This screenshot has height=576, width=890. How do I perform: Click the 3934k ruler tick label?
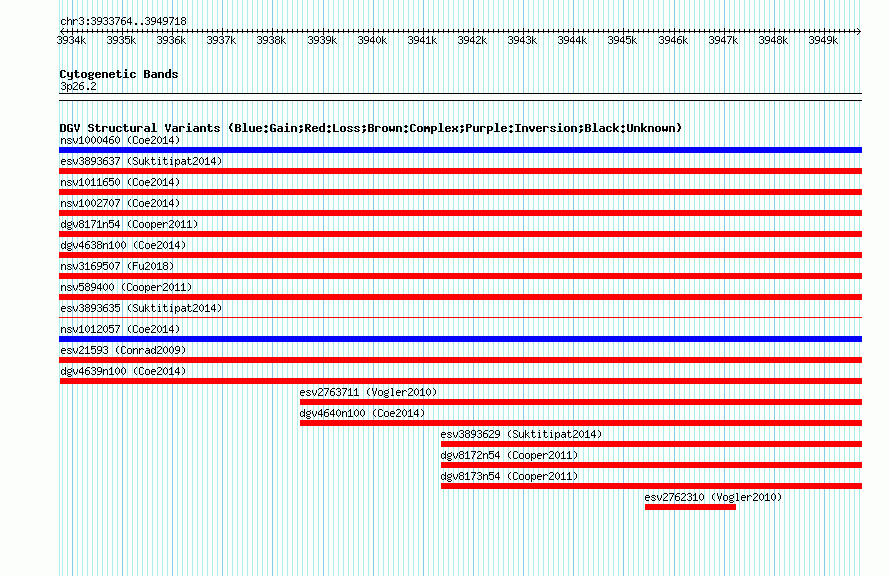point(72,40)
